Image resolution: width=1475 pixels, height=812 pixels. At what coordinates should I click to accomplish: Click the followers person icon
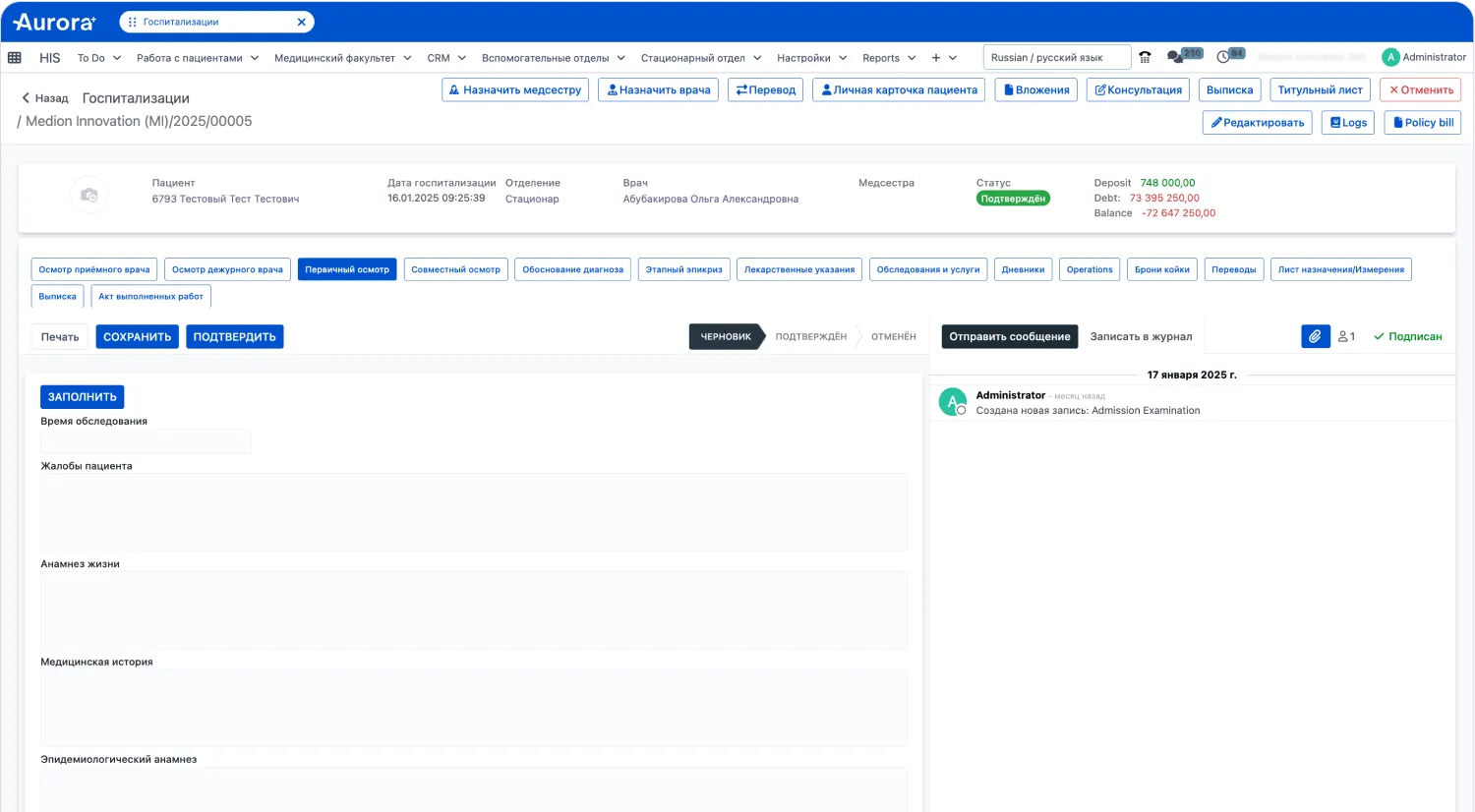[1346, 336]
